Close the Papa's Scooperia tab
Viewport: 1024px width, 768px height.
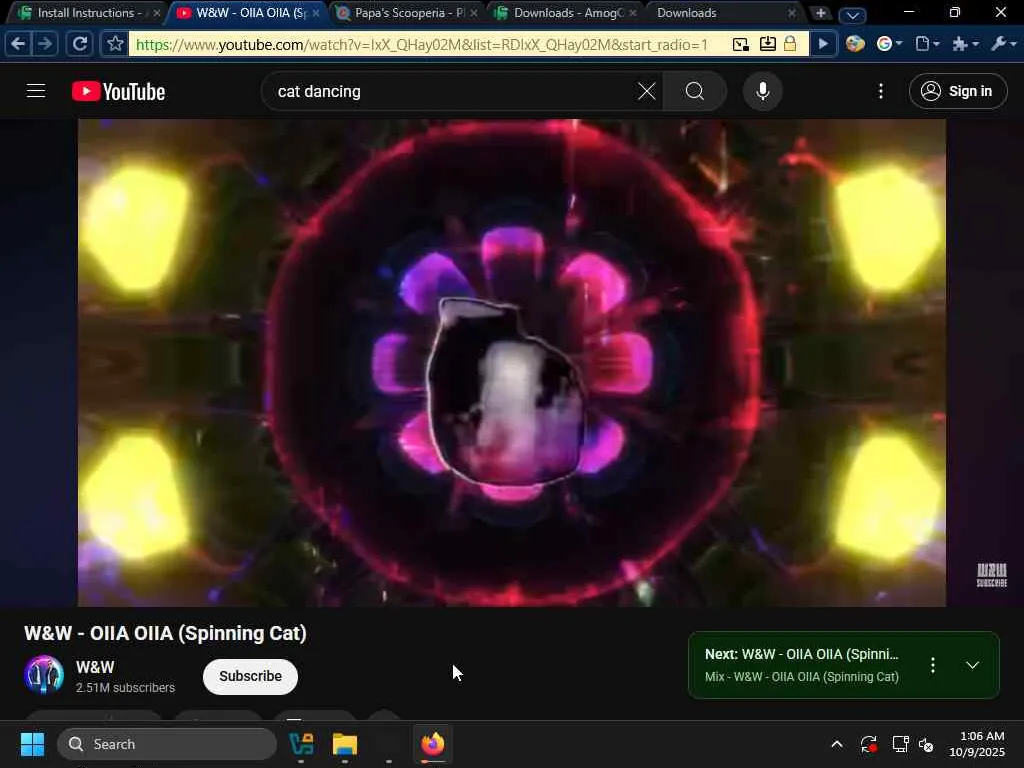coord(474,13)
